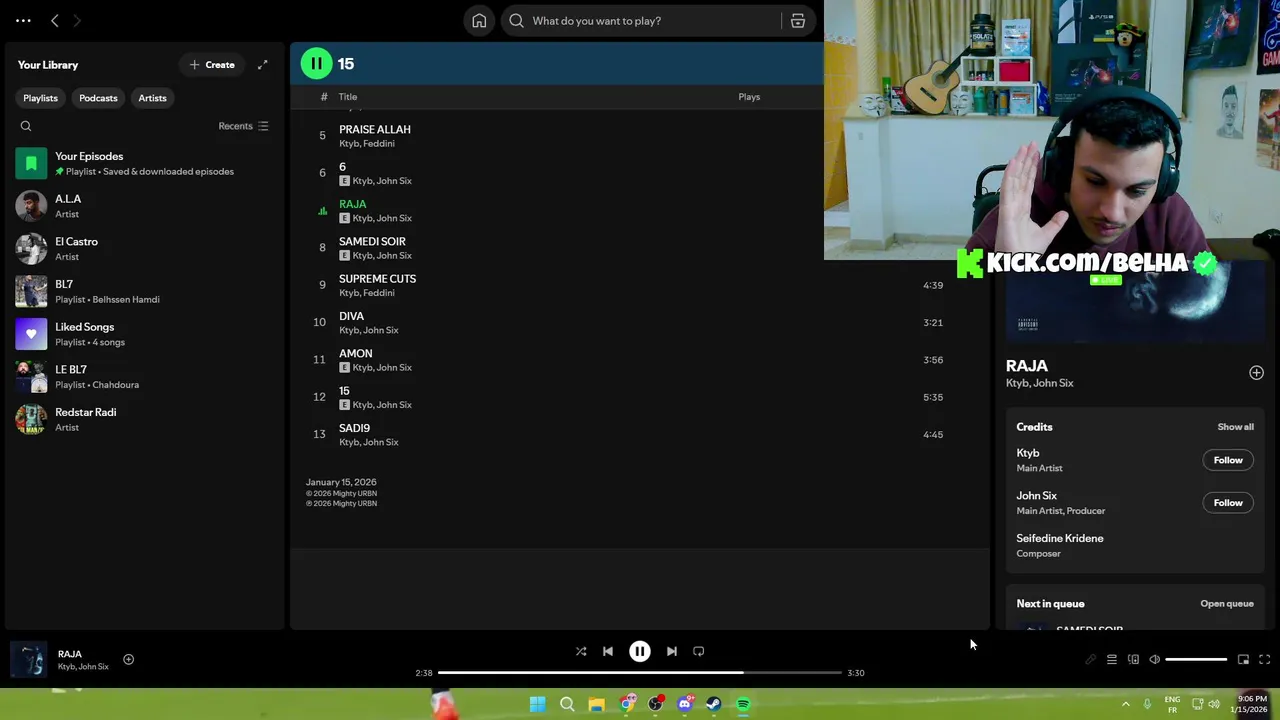Open the Browse icon in search bar
Image resolution: width=1280 pixels, height=720 pixels.
pyautogui.click(x=798, y=21)
